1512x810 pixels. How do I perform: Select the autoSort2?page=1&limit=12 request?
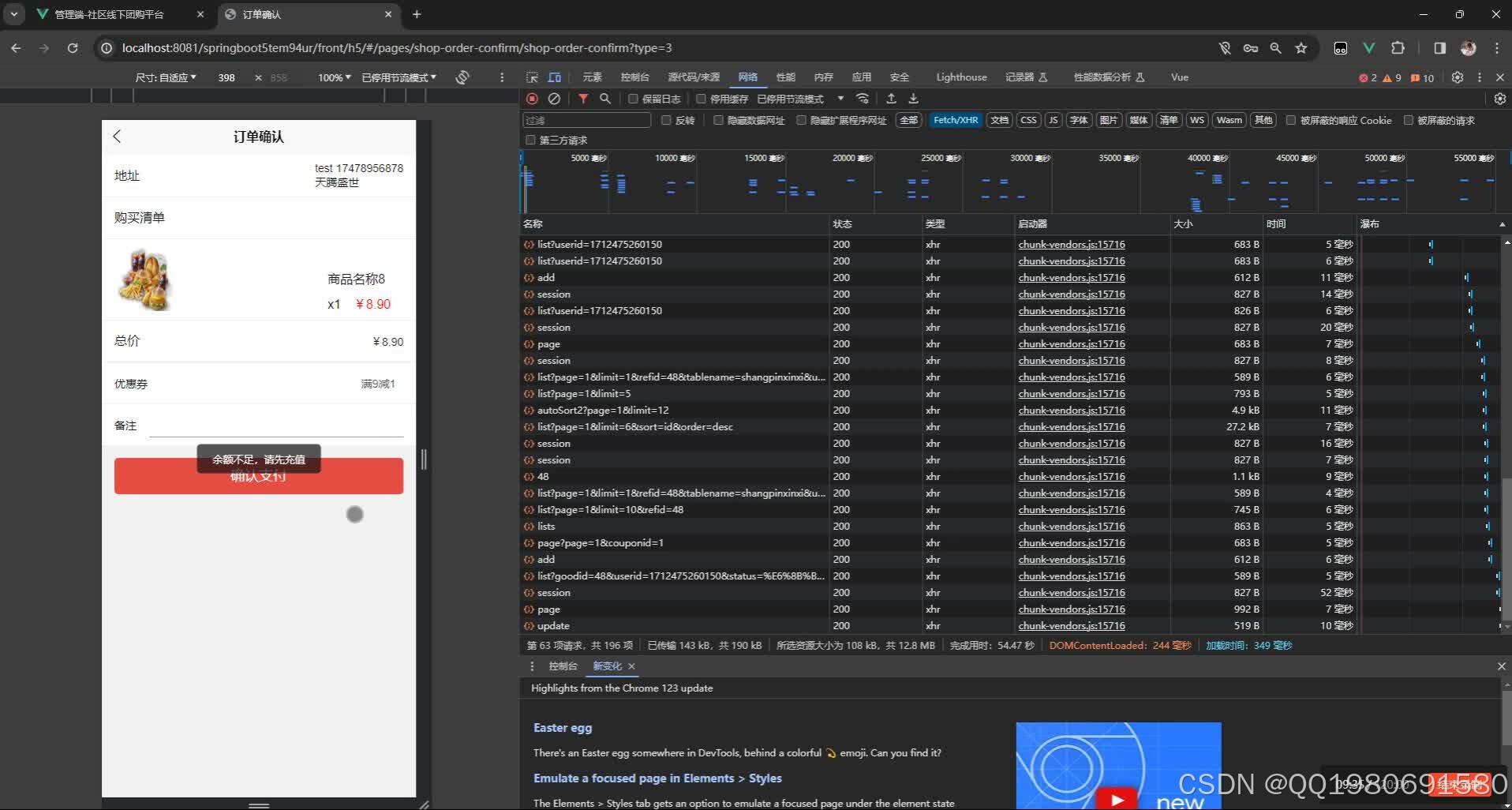tap(603, 410)
